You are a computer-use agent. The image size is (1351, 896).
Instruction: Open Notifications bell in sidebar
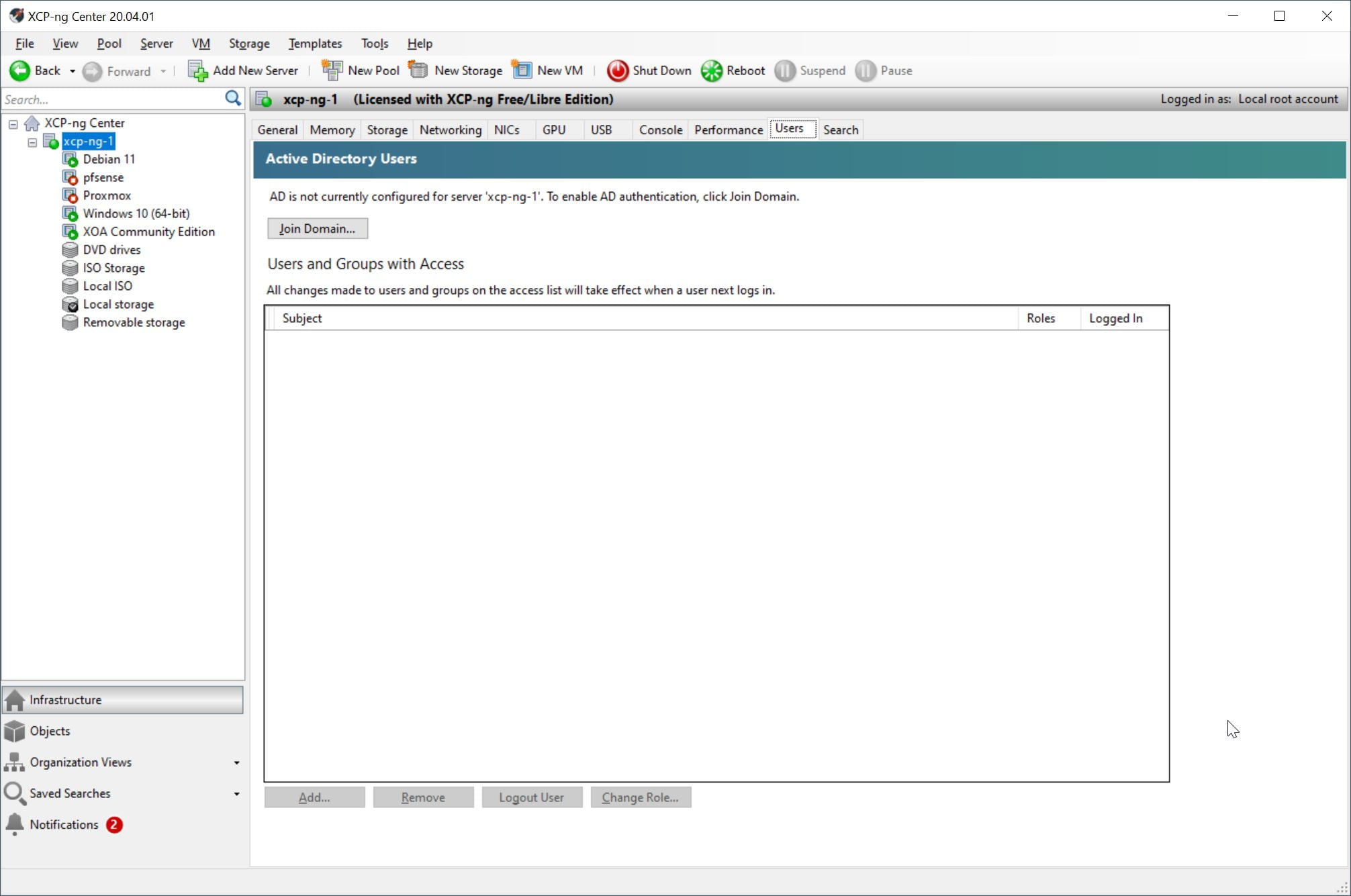pyautogui.click(x=14, y=824)
